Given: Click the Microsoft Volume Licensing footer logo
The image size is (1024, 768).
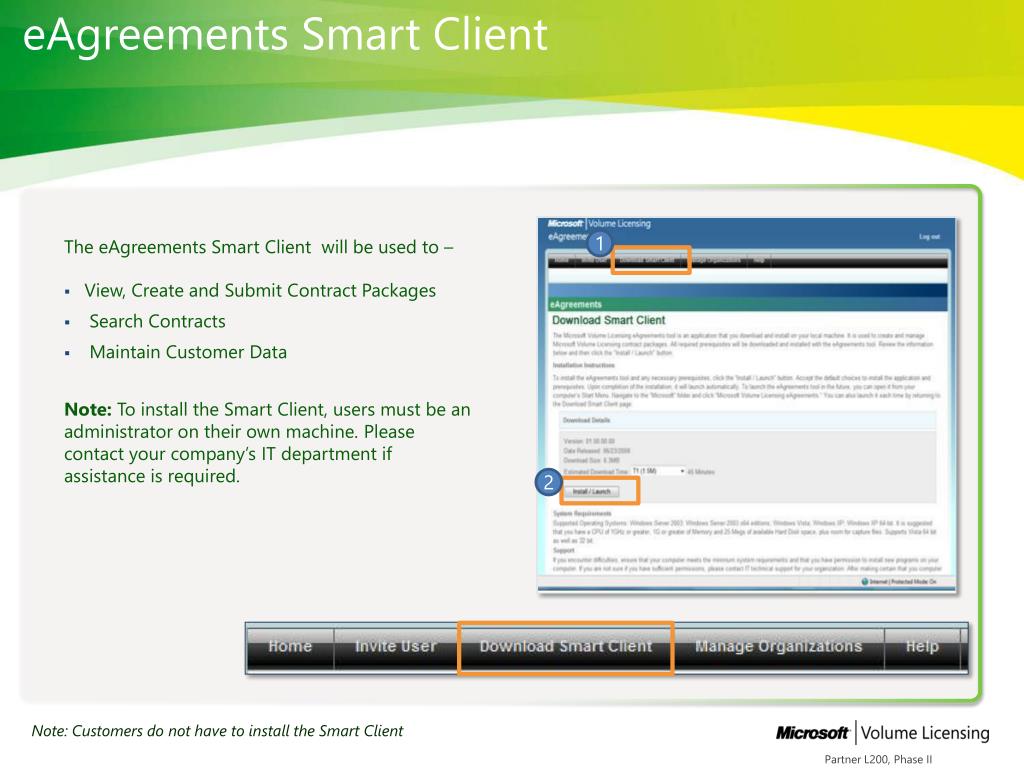Looking at the screenshot, I should pyautogui.click(x=882, y=733).
